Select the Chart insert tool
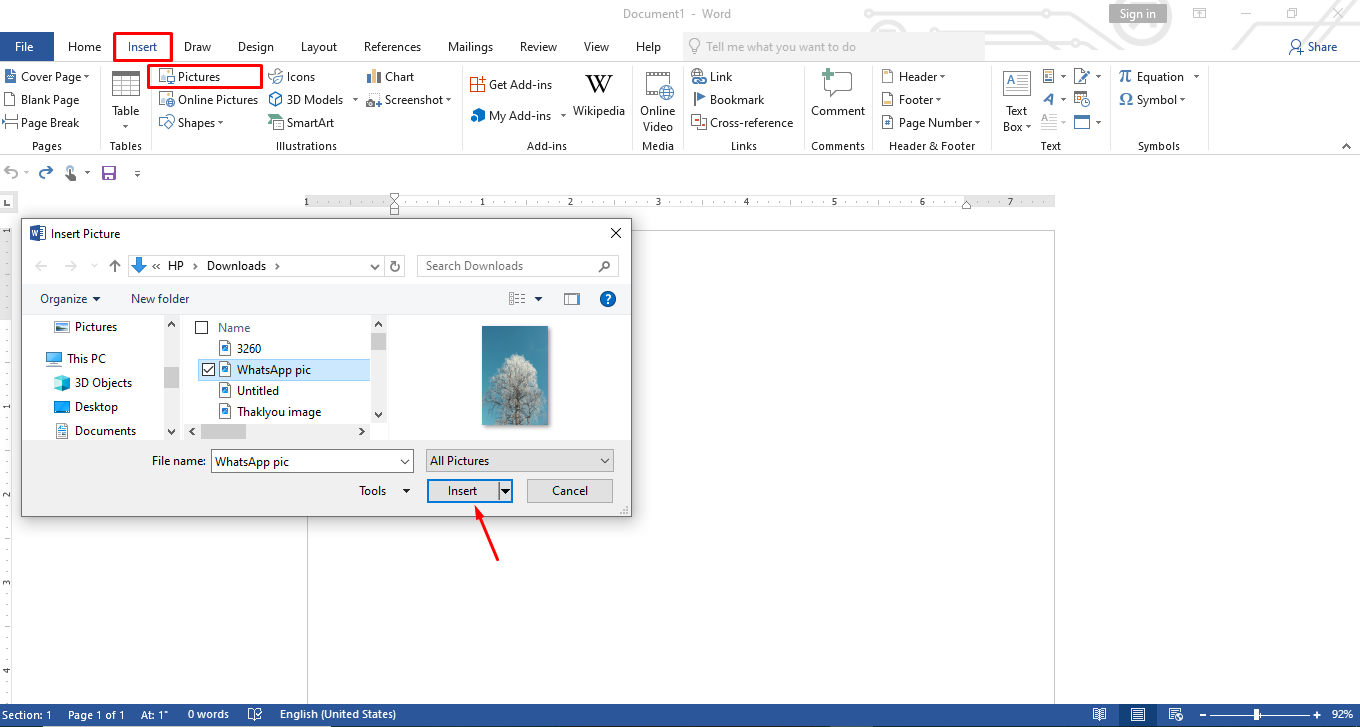This screenshot has width=1360, height=727. [x=389, y=76]
